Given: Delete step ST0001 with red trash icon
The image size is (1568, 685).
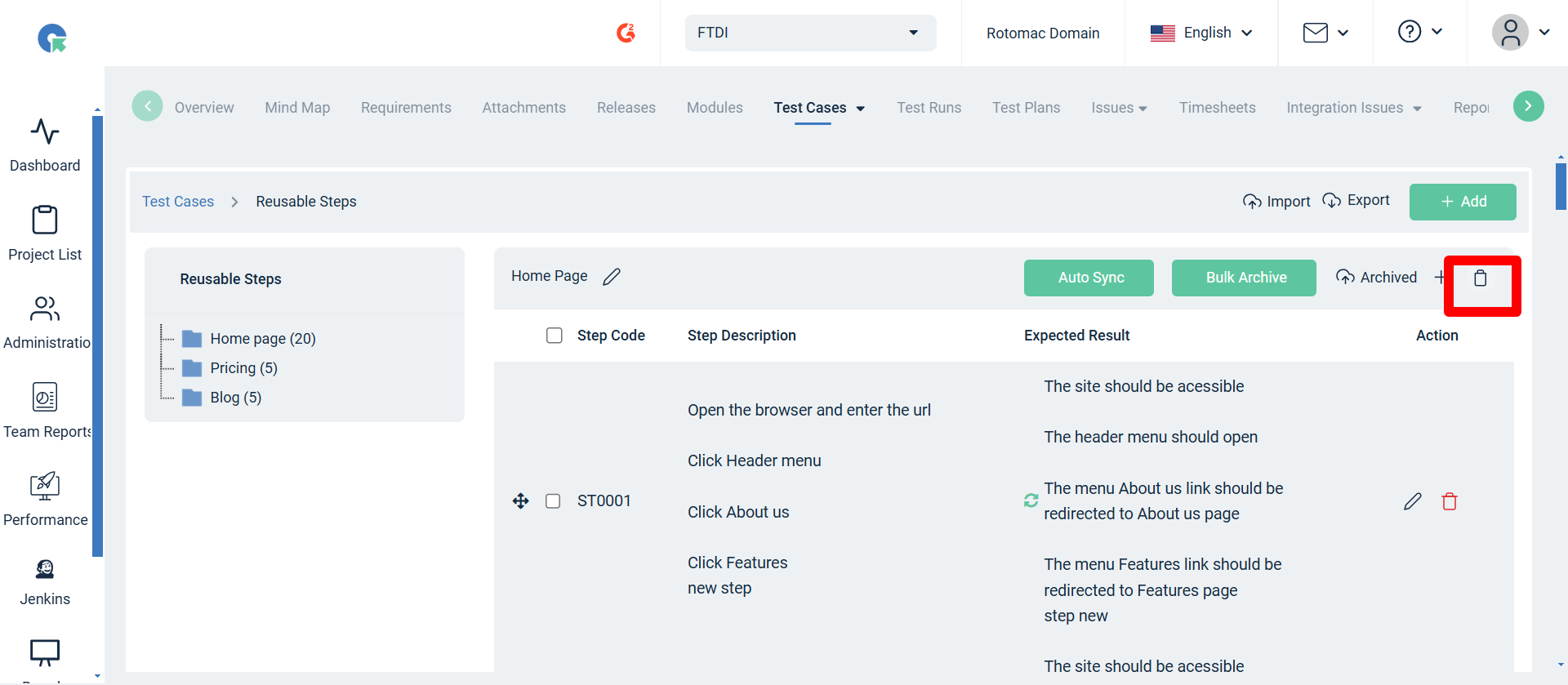Looking at the screenshot, I should point(1450,501).
